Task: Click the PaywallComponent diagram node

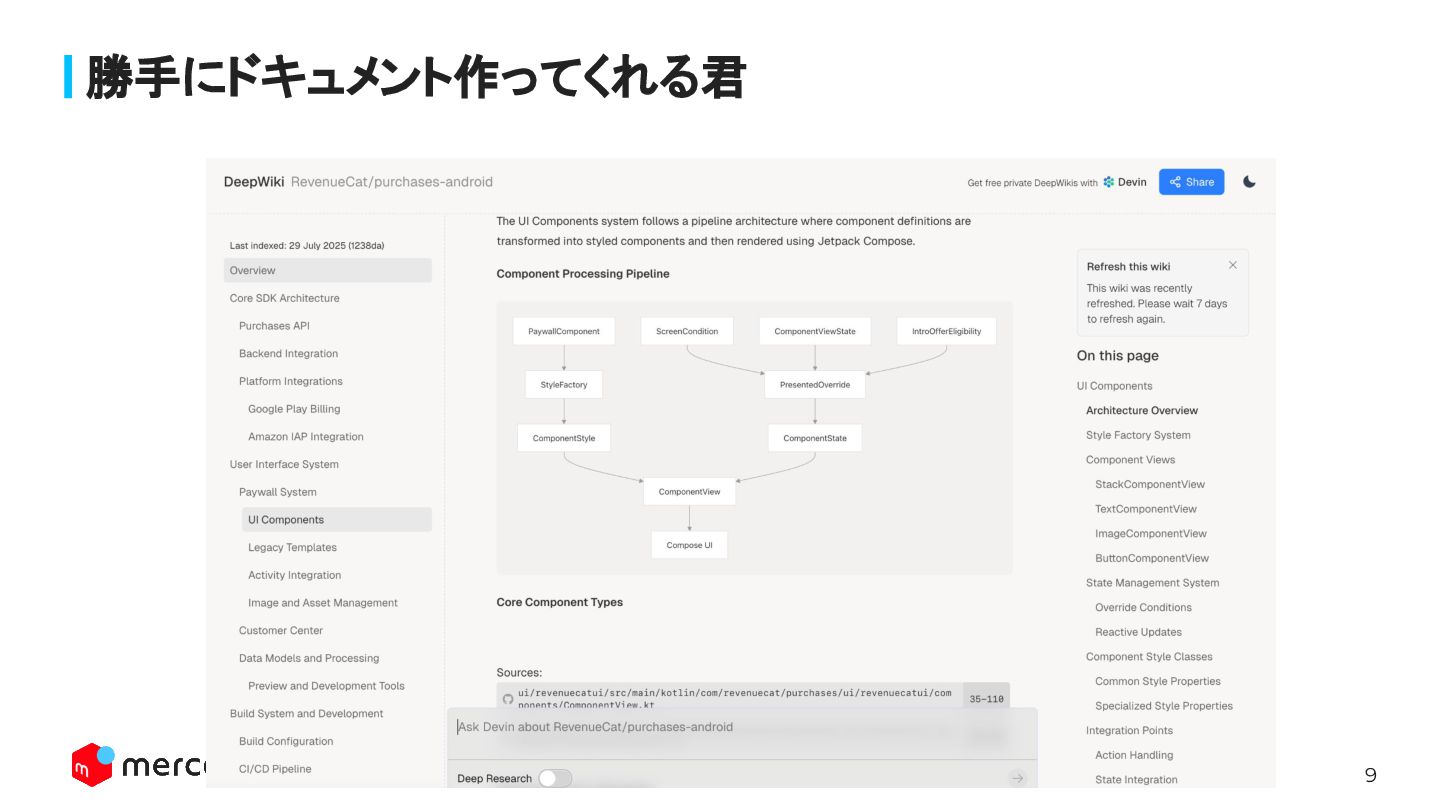Action: point(564,331)
